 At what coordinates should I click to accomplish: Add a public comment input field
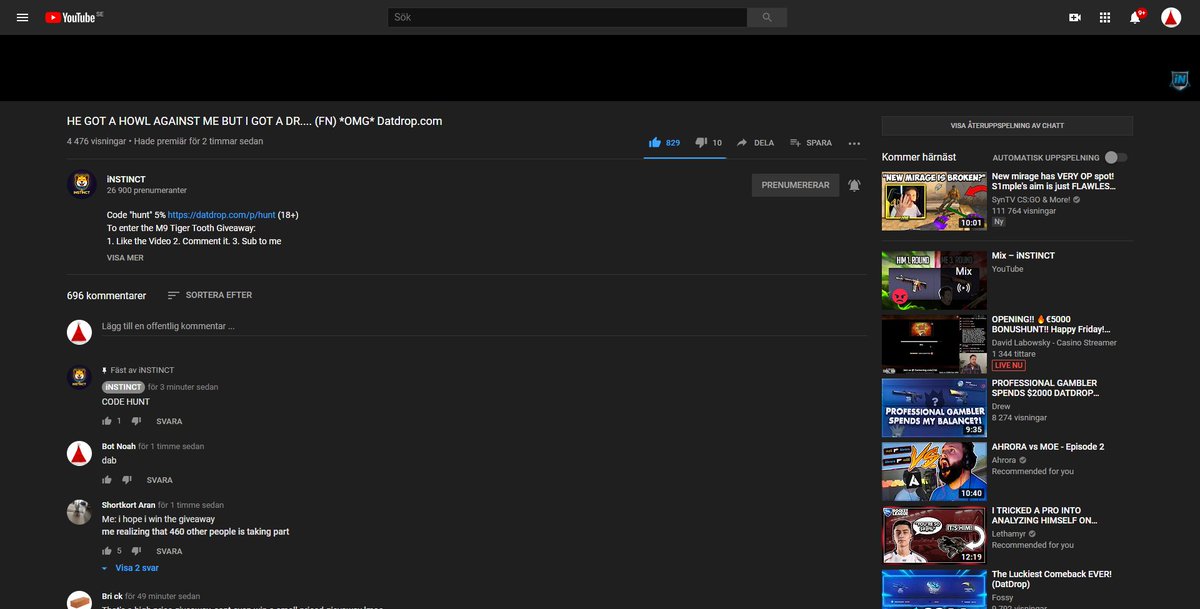pos(484,327)
